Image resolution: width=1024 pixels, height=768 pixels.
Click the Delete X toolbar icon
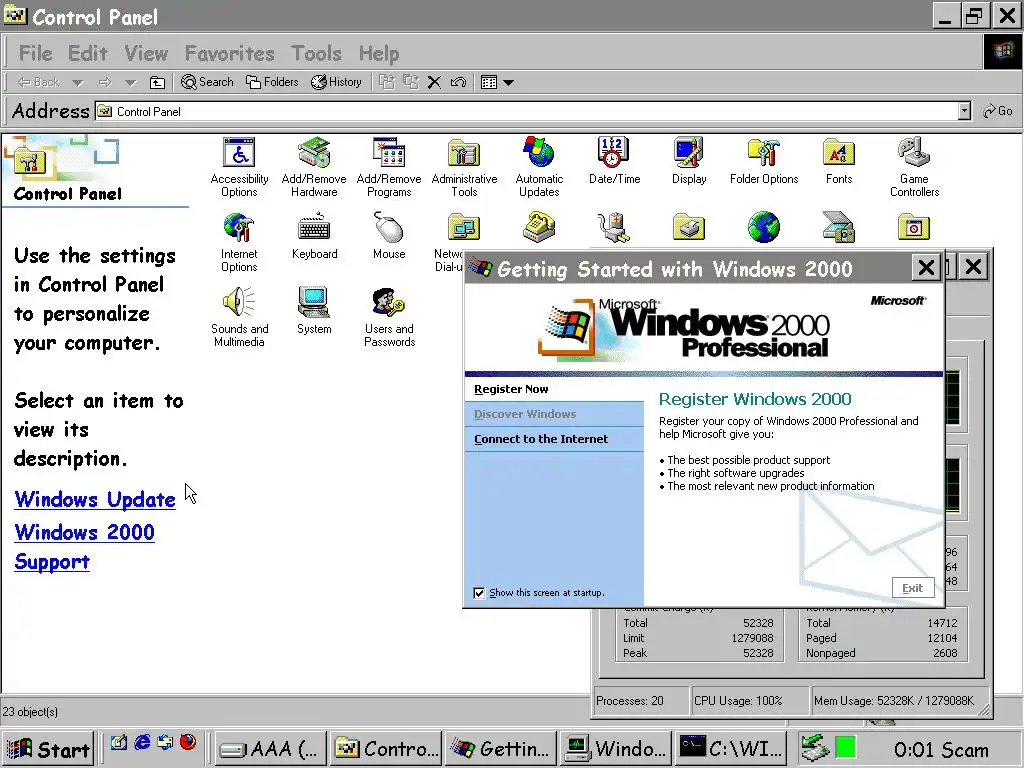pyautogui.click(x=434, y=82)
